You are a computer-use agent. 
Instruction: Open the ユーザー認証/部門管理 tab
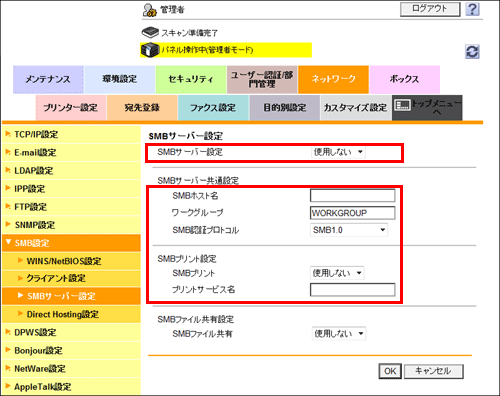click(262, 79)
